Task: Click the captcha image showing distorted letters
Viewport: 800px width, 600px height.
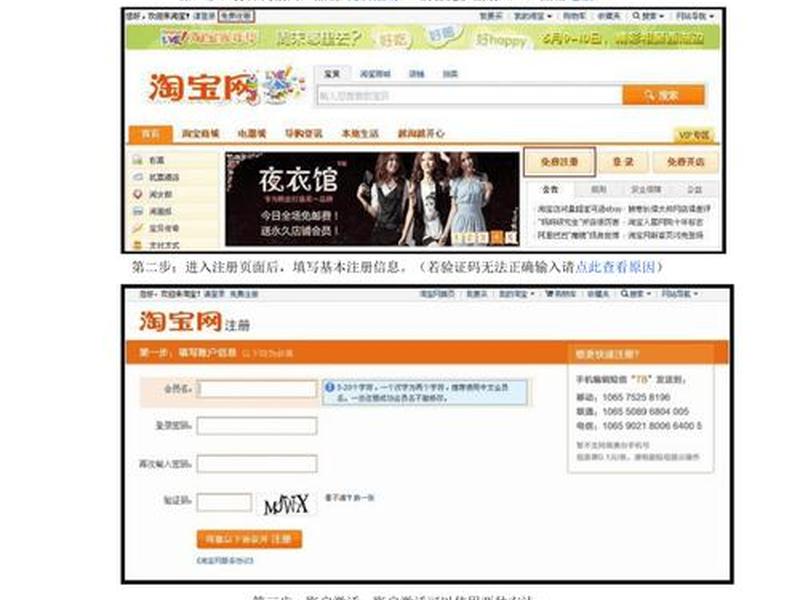Action: coord(286,504)
